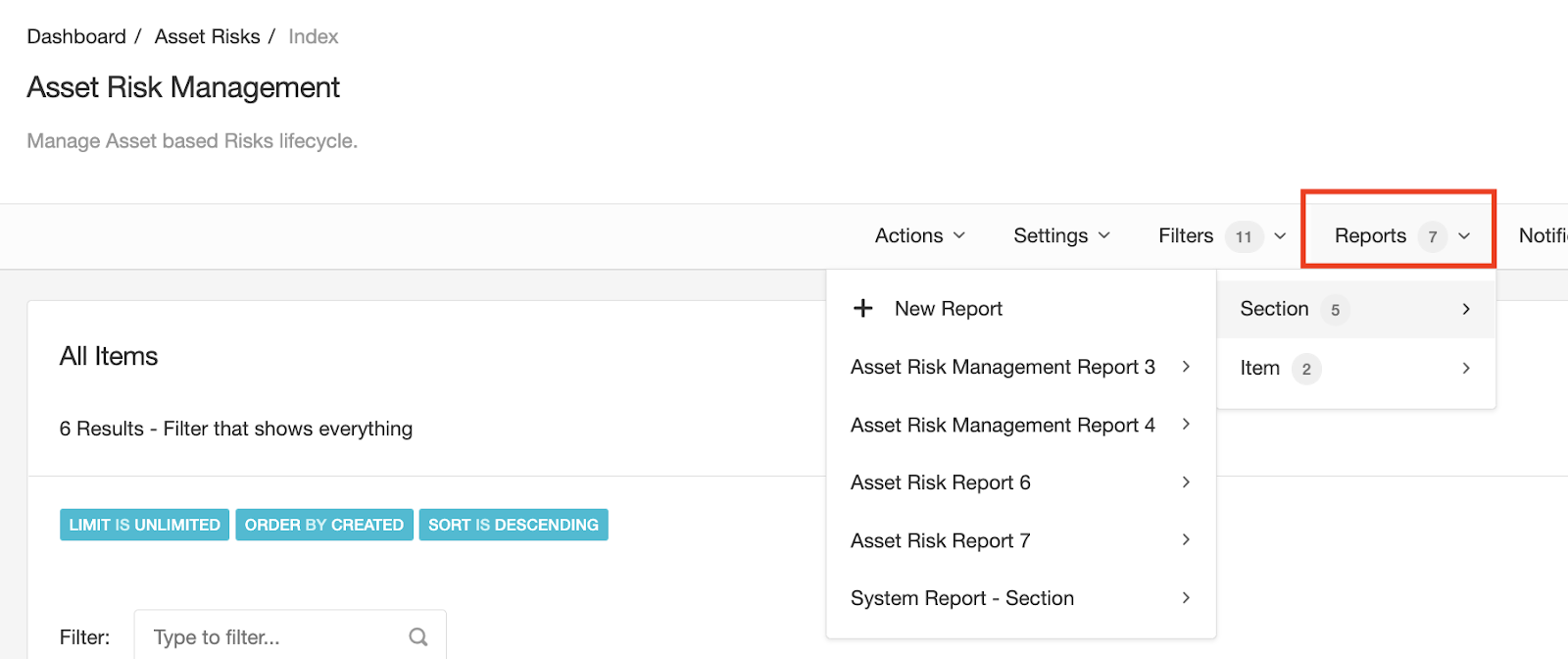Screen dimensions: 1568x659
Task: Click arrow next to Asset Risk Management Report 3
Action: coord(1186,367)
